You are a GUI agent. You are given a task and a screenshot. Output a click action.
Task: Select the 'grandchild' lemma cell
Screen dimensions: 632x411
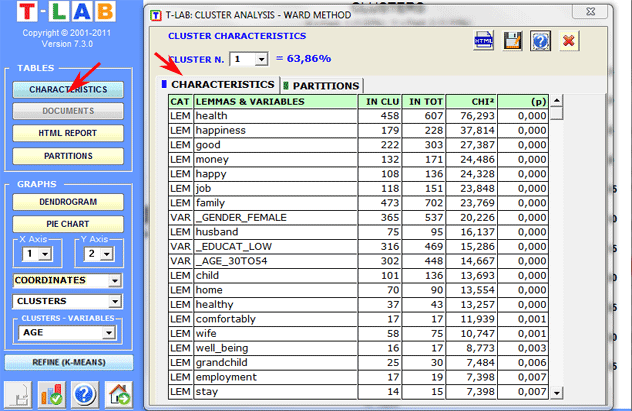click(x=276, y=363)
